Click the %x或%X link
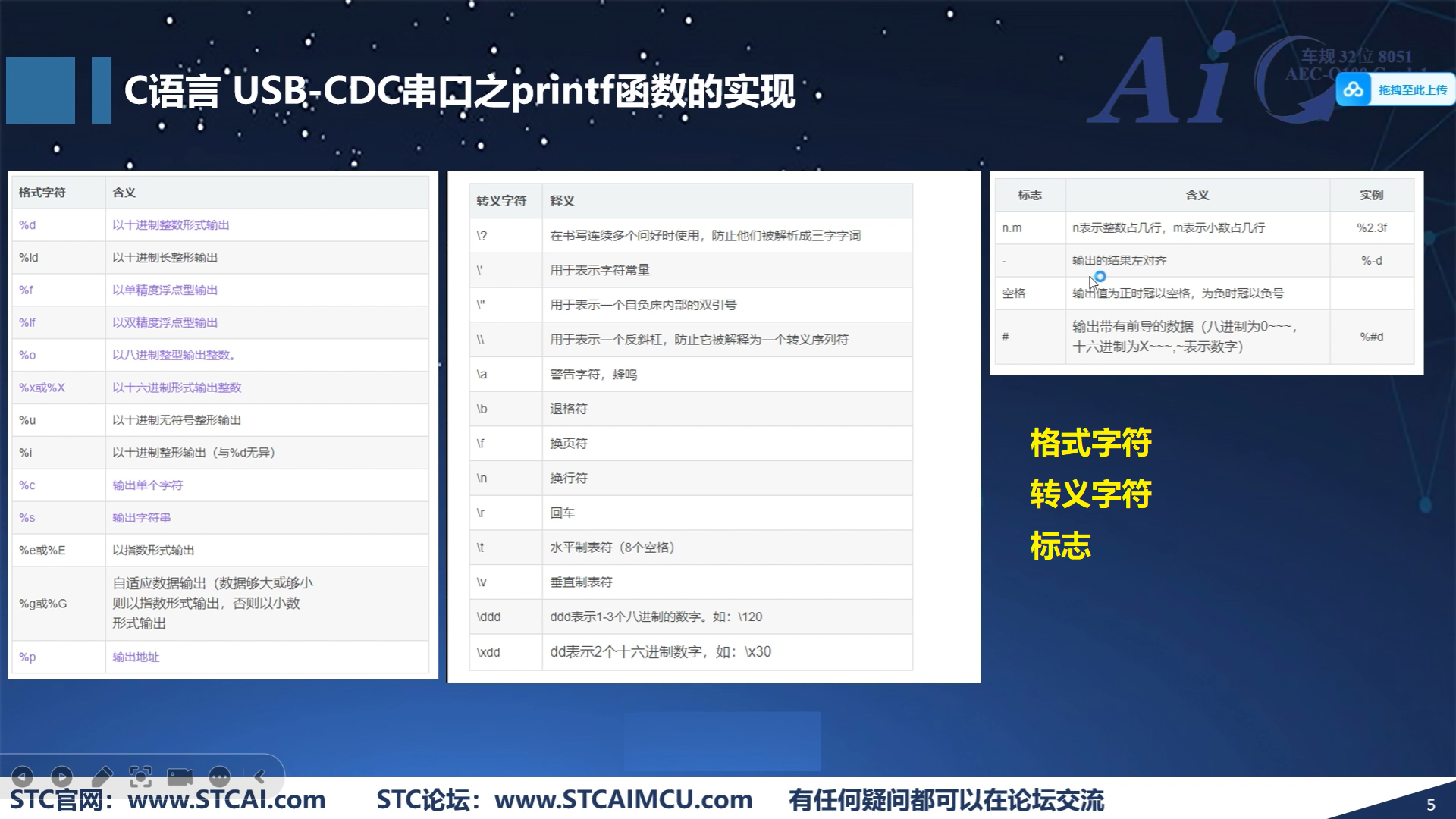The width and height of the screenshot is (1456, 819). [42, 388]
